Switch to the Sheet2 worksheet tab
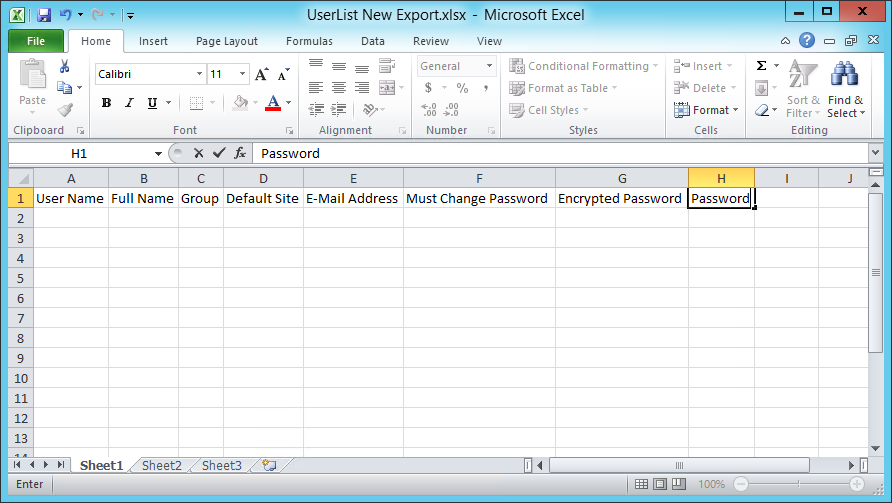This screenshot has width=892, height=503. (161, 465)
